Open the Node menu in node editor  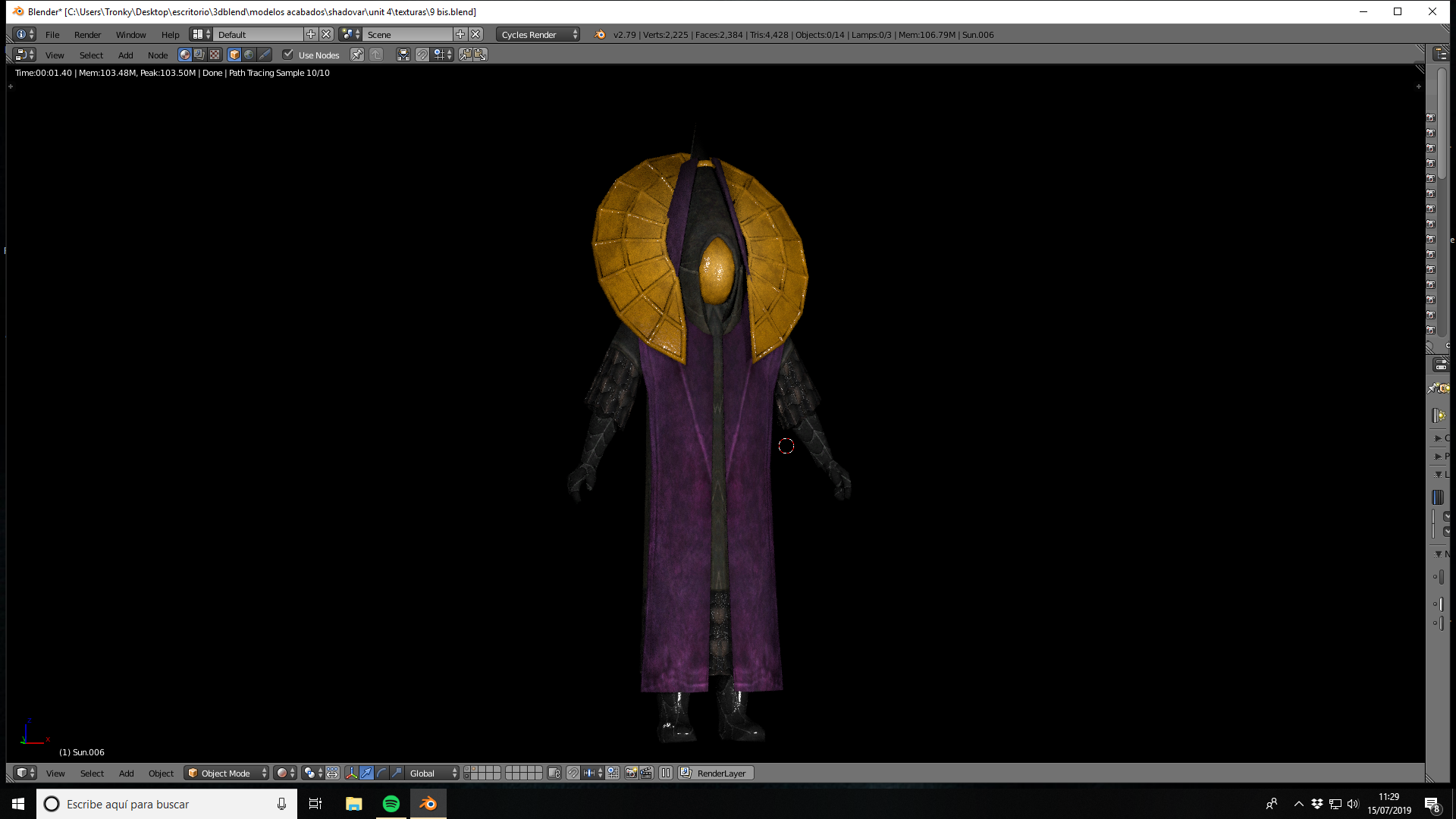pyautogui.click(x=158, y=55)
